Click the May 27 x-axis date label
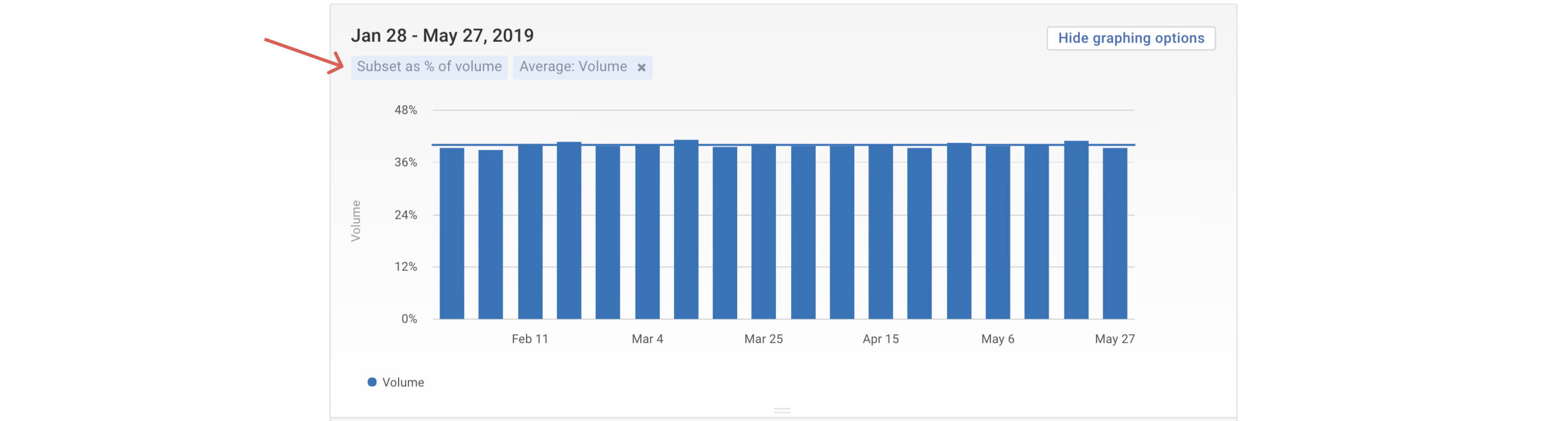The image size is (1568, 421). click(x=1114, y=339)
